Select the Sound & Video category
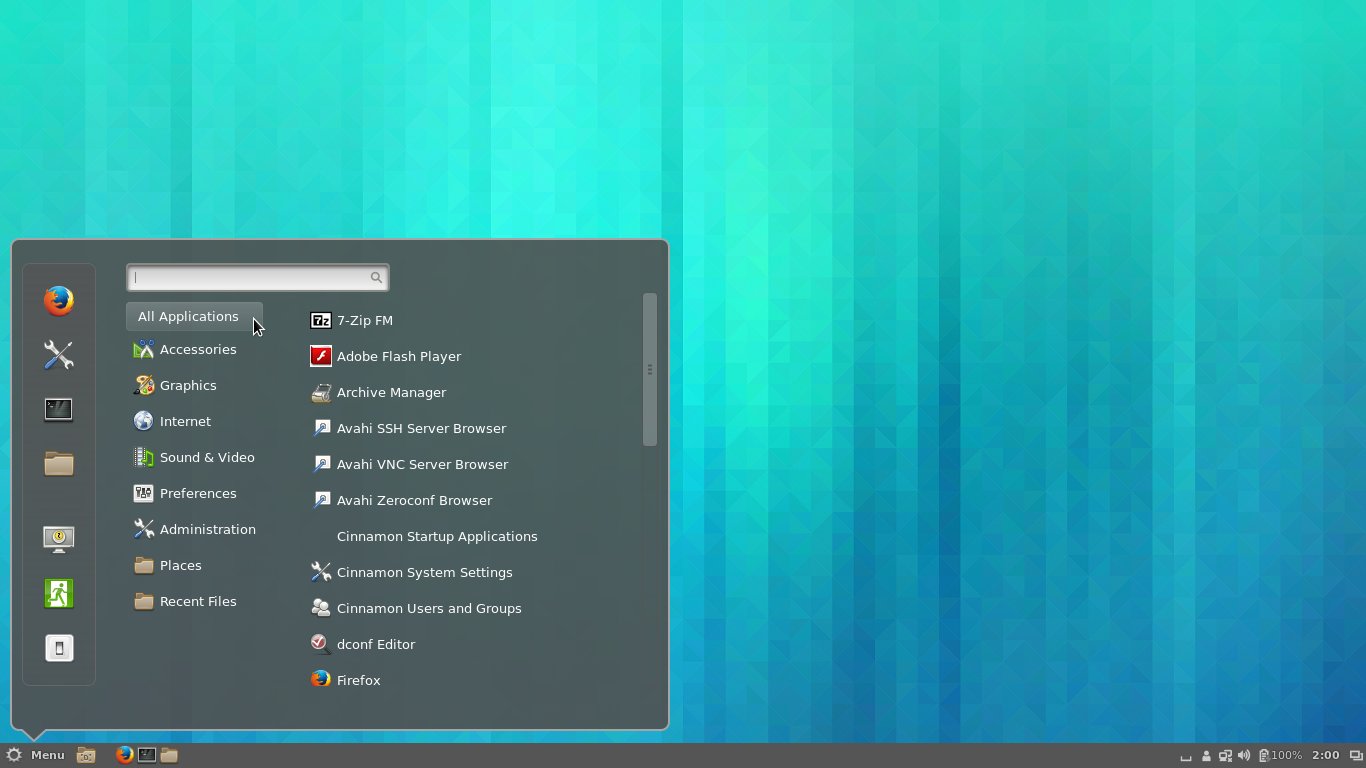 pos(206,457)
